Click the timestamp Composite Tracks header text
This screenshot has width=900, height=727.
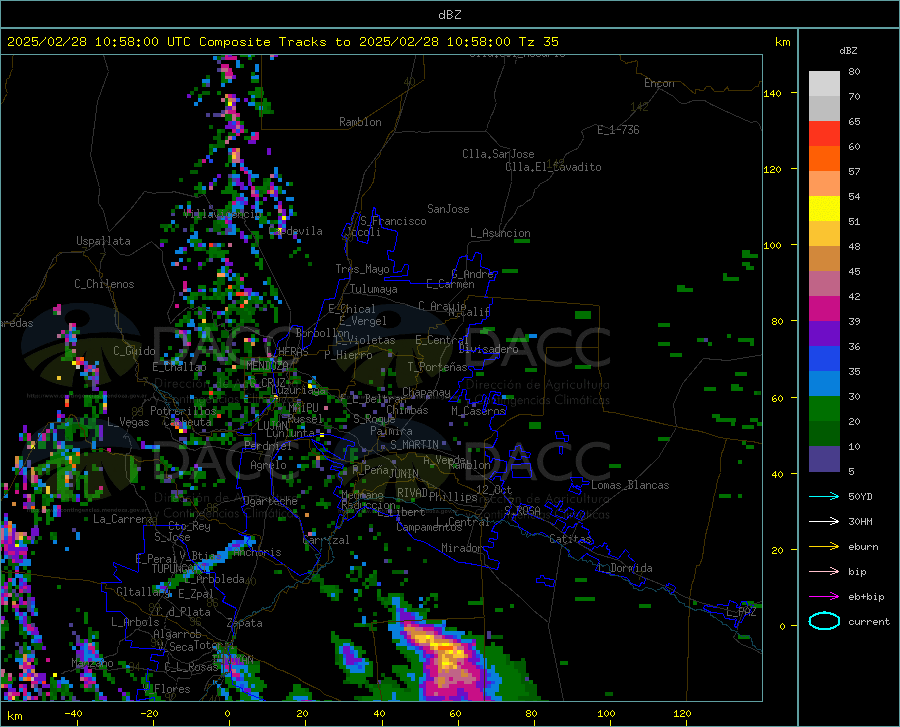[x=282, y=42]
